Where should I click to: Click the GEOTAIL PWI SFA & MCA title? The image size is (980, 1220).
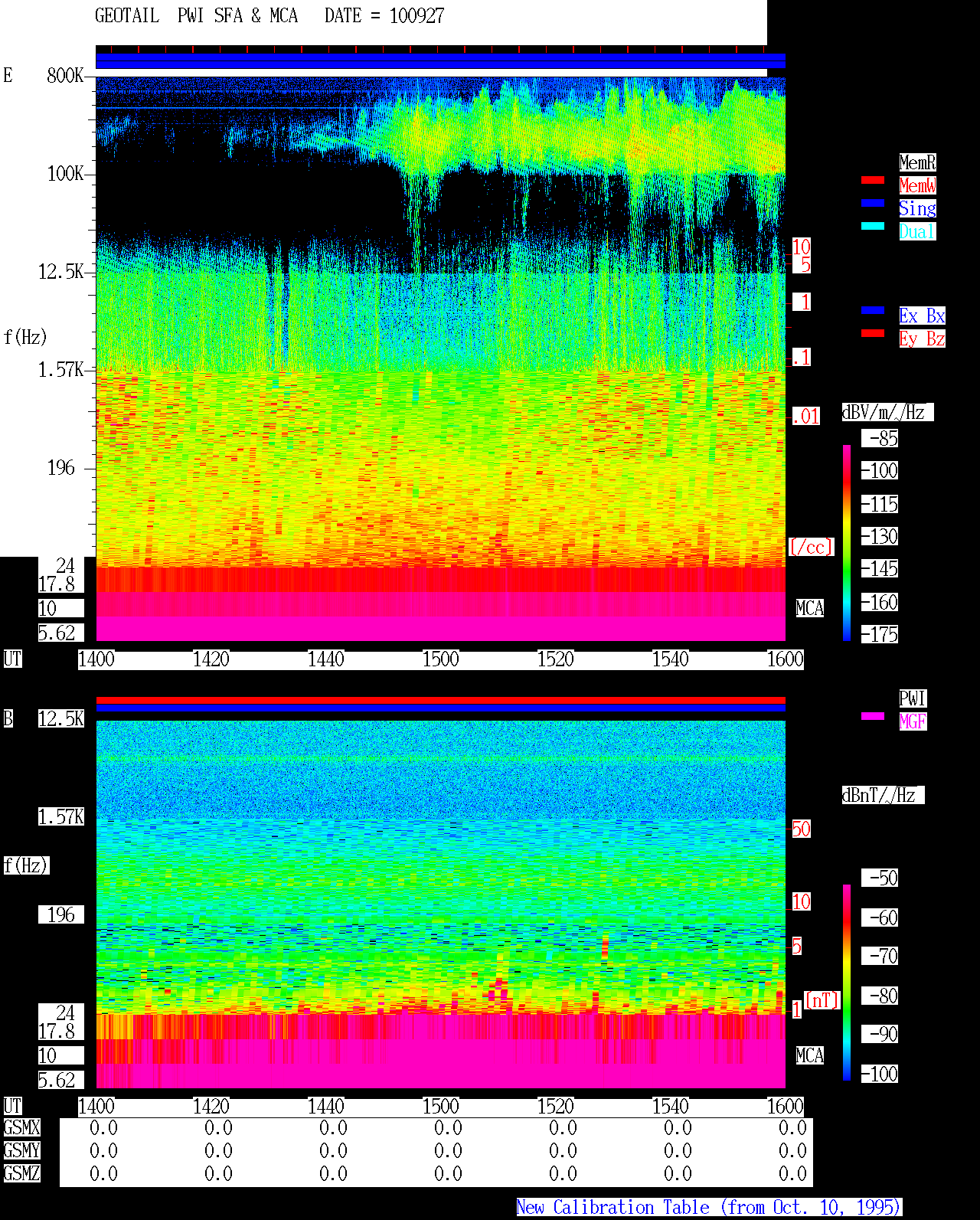pos(196,15)
